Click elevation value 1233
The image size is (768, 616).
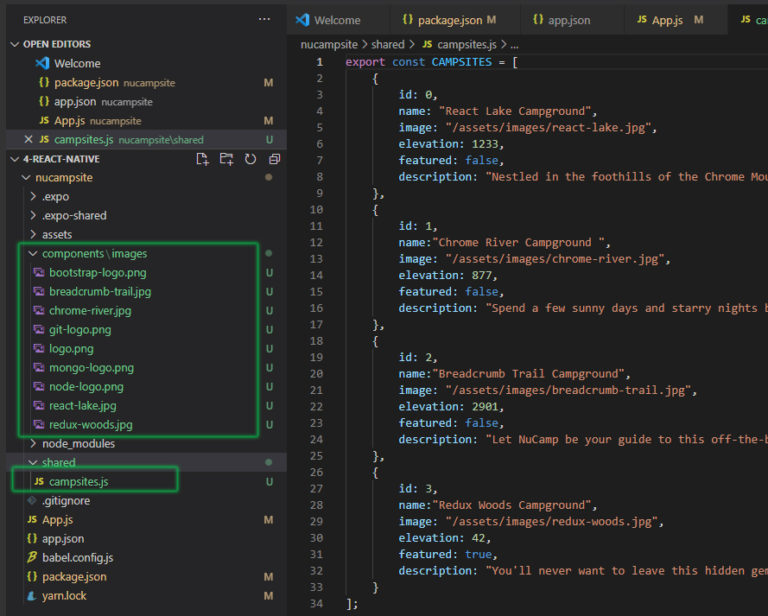coord(484,144)
